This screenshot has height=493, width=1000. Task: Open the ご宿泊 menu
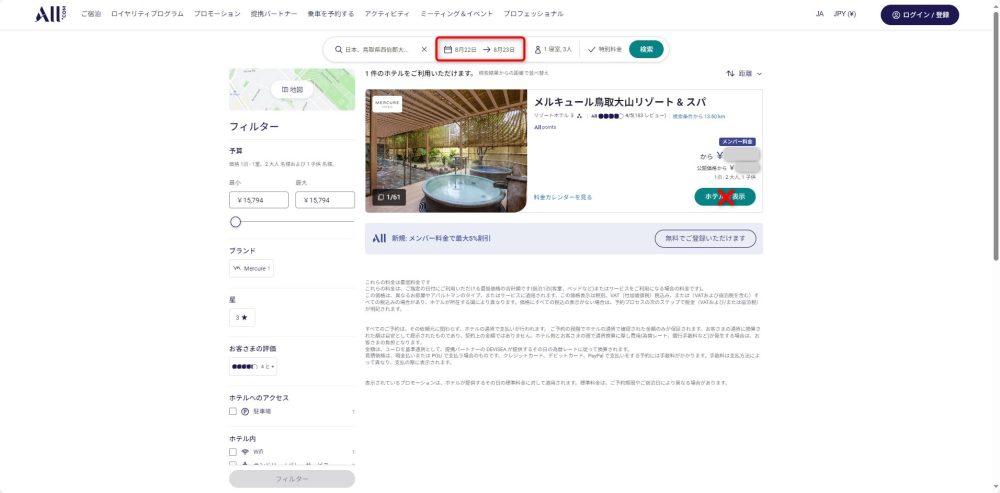[91, 14]
